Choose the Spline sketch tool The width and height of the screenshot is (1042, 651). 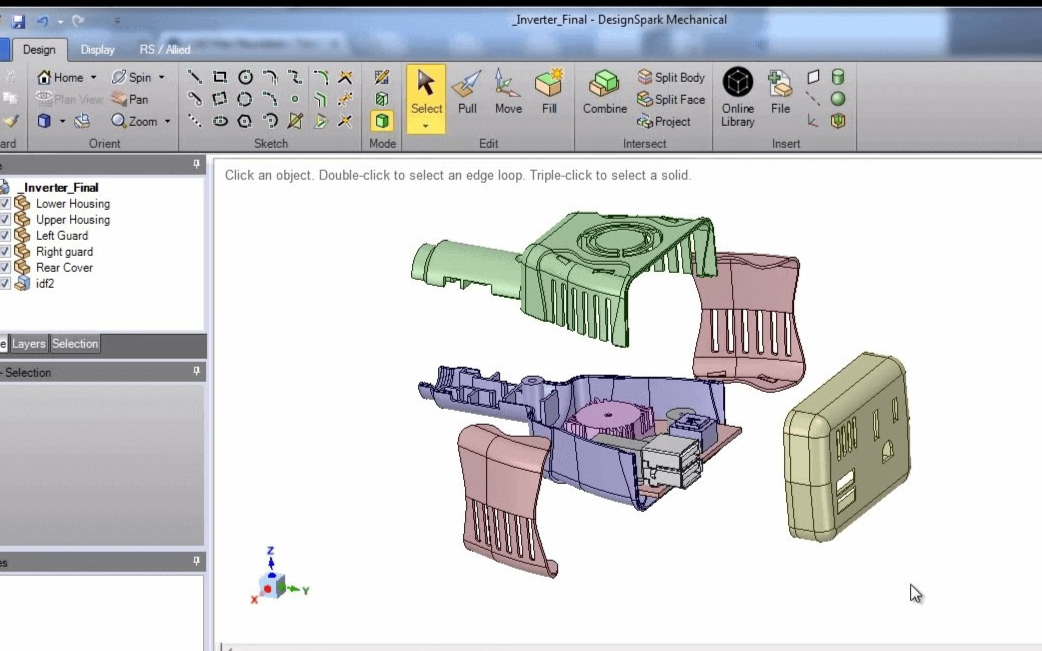(x=294, y=77)
